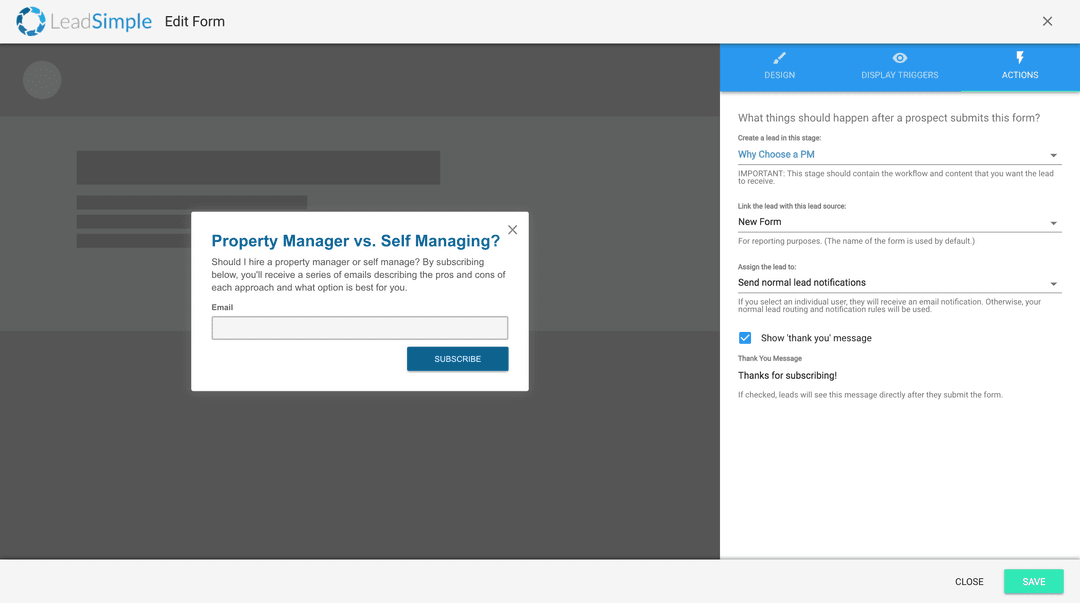Image resolution: width=1080 pixels, height=603 pixels.
Task: Click the eye icon for Display Triggers
Action: (x=900, y=58)
